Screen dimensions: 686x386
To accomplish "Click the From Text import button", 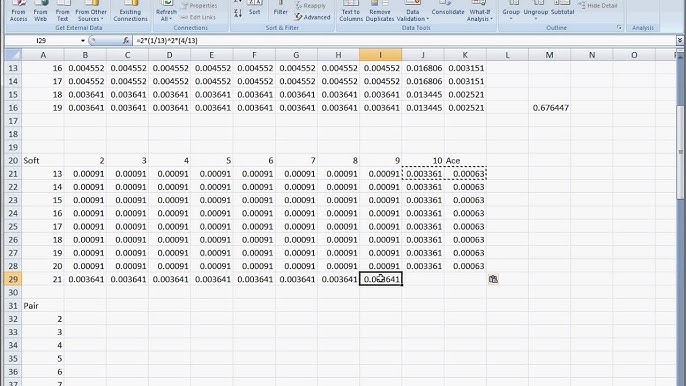I will 62,11.
